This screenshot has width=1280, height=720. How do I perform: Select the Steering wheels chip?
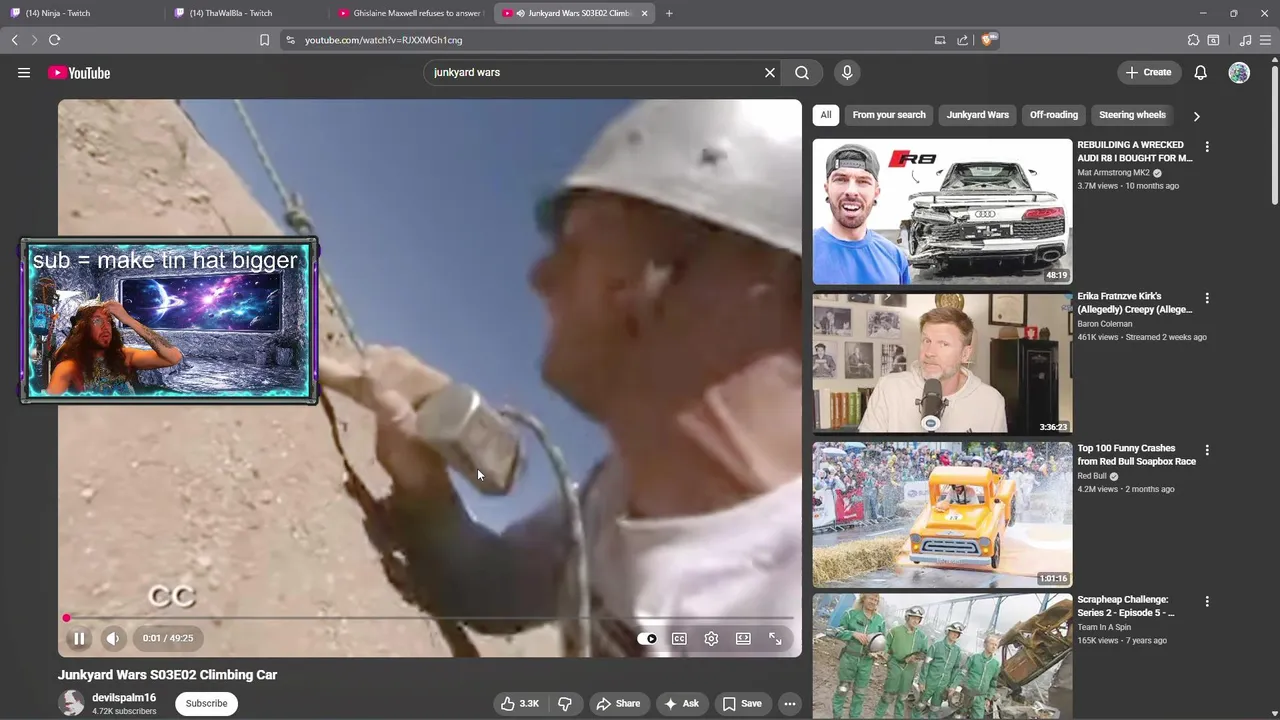[x=1132, y=115]
